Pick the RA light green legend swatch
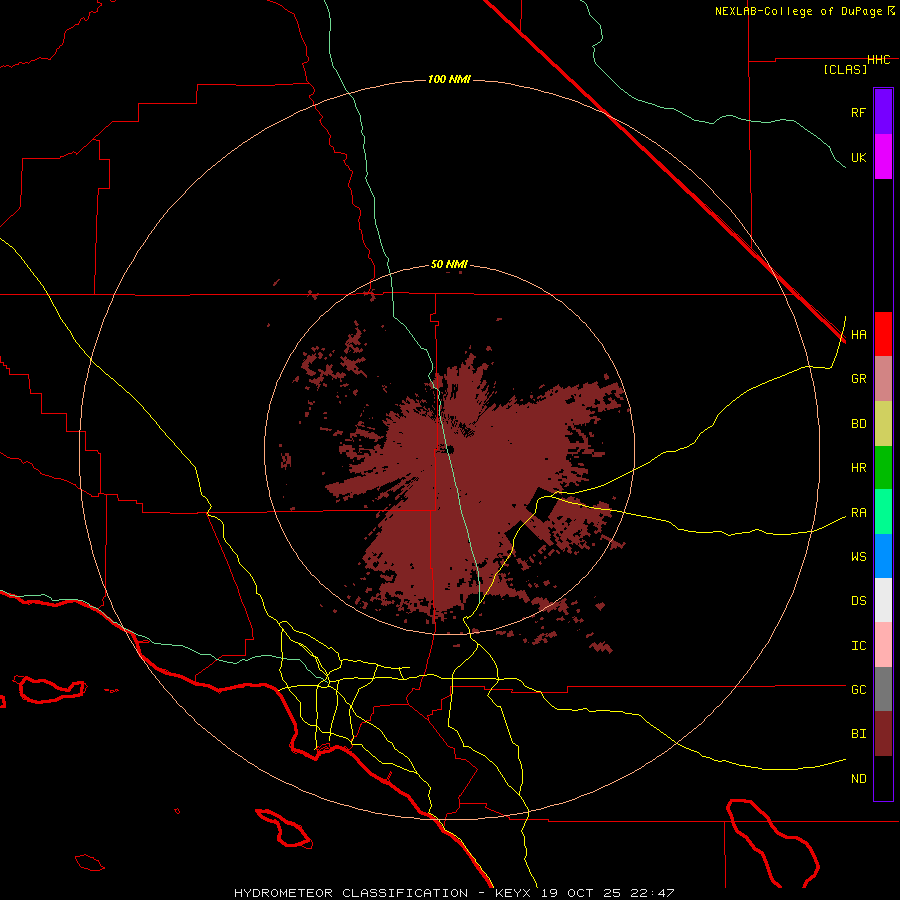 tap(883, 512)
